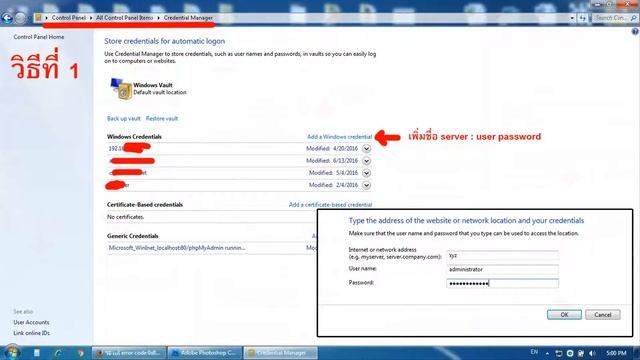Open the Internet Explorer taskbar icon
Screen dimensions: 640x360
point(58,353)
